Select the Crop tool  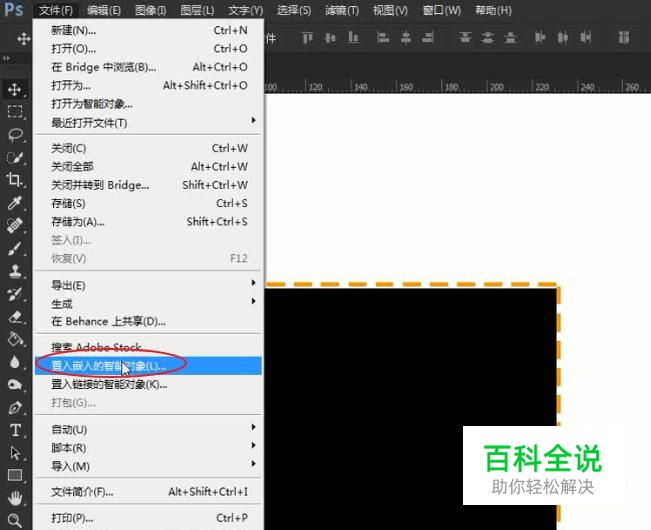15,180
